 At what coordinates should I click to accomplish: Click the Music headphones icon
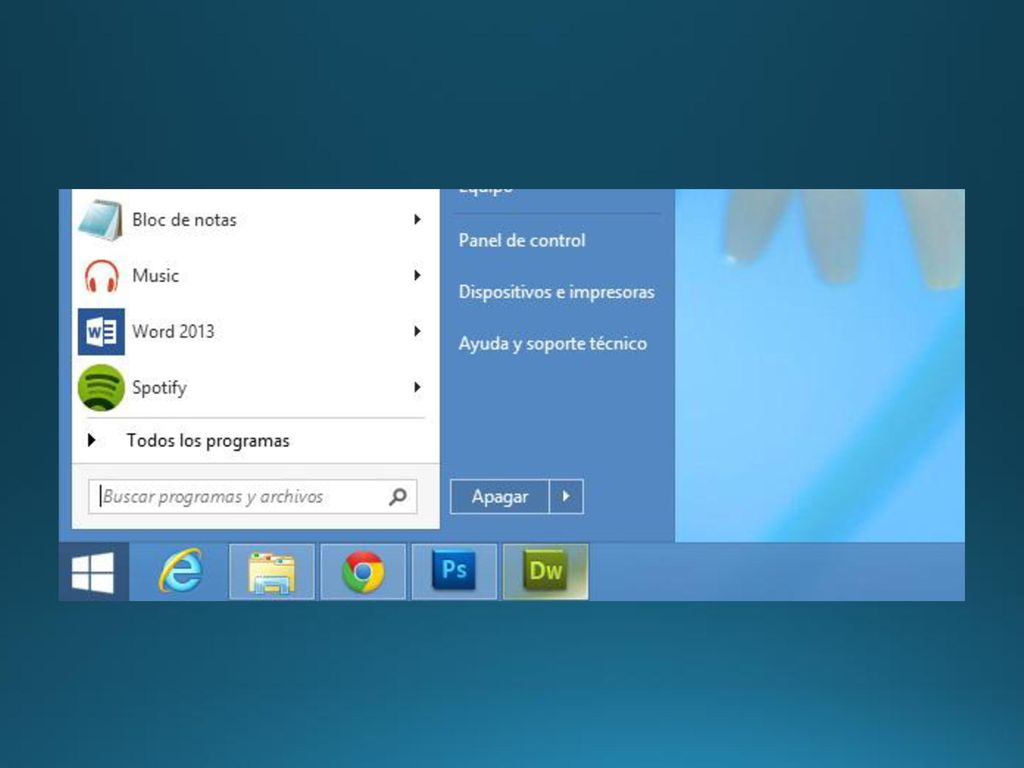click(x=101, y=276)
